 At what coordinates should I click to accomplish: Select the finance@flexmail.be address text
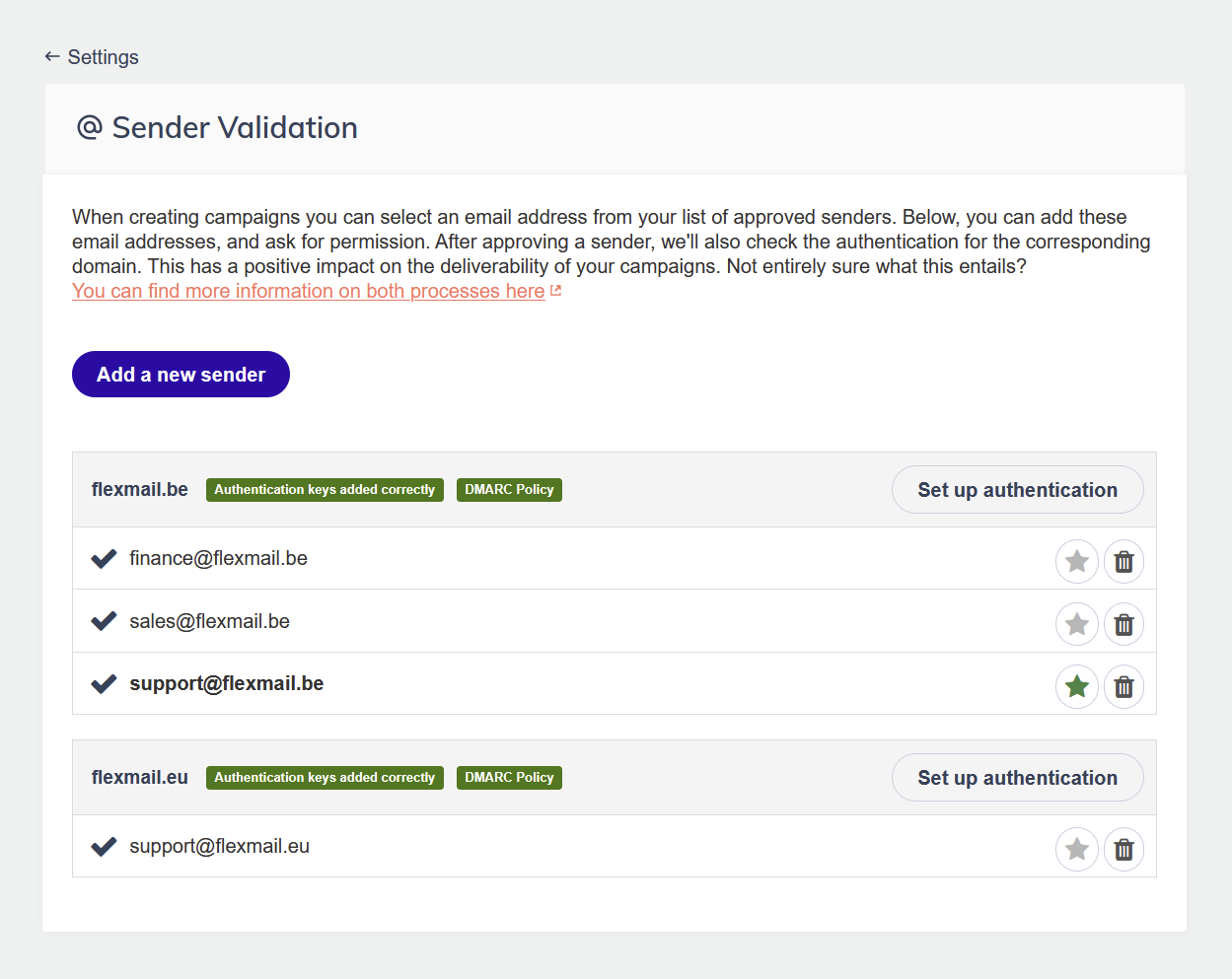(x=218, y=558)
